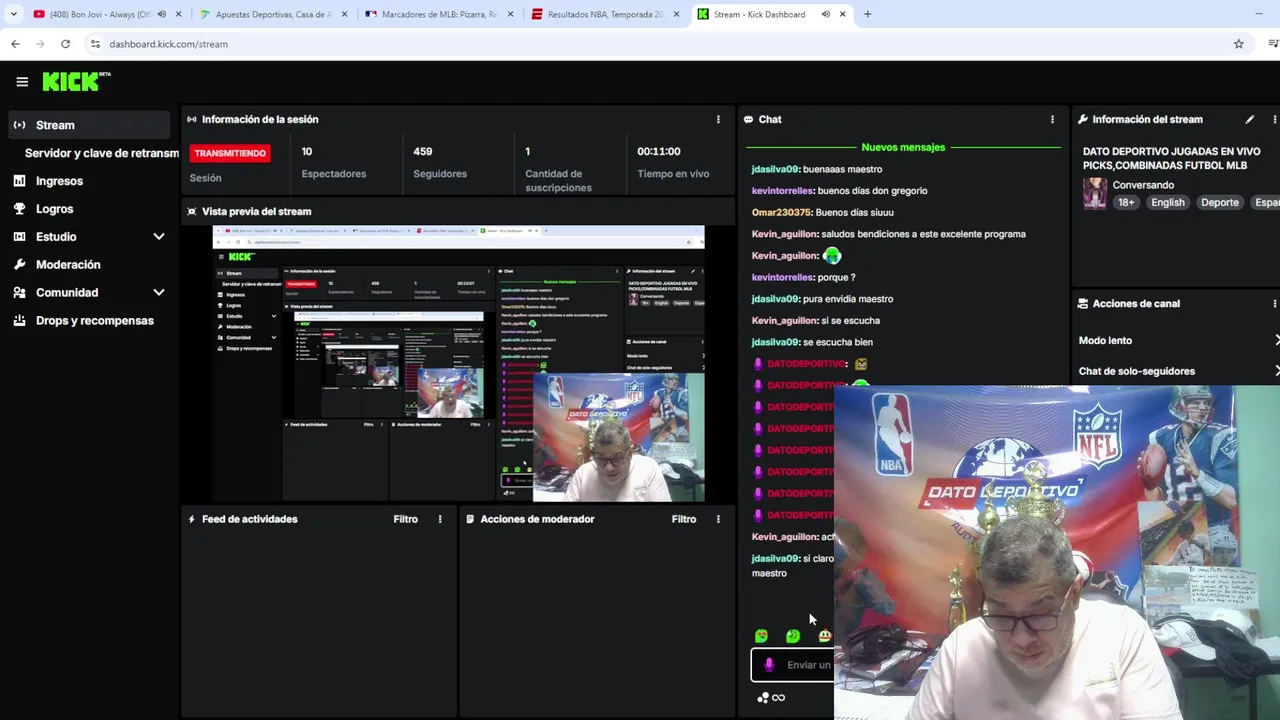
Task: Click Nuevos mensajes divider label
Action: click(903, 147)
